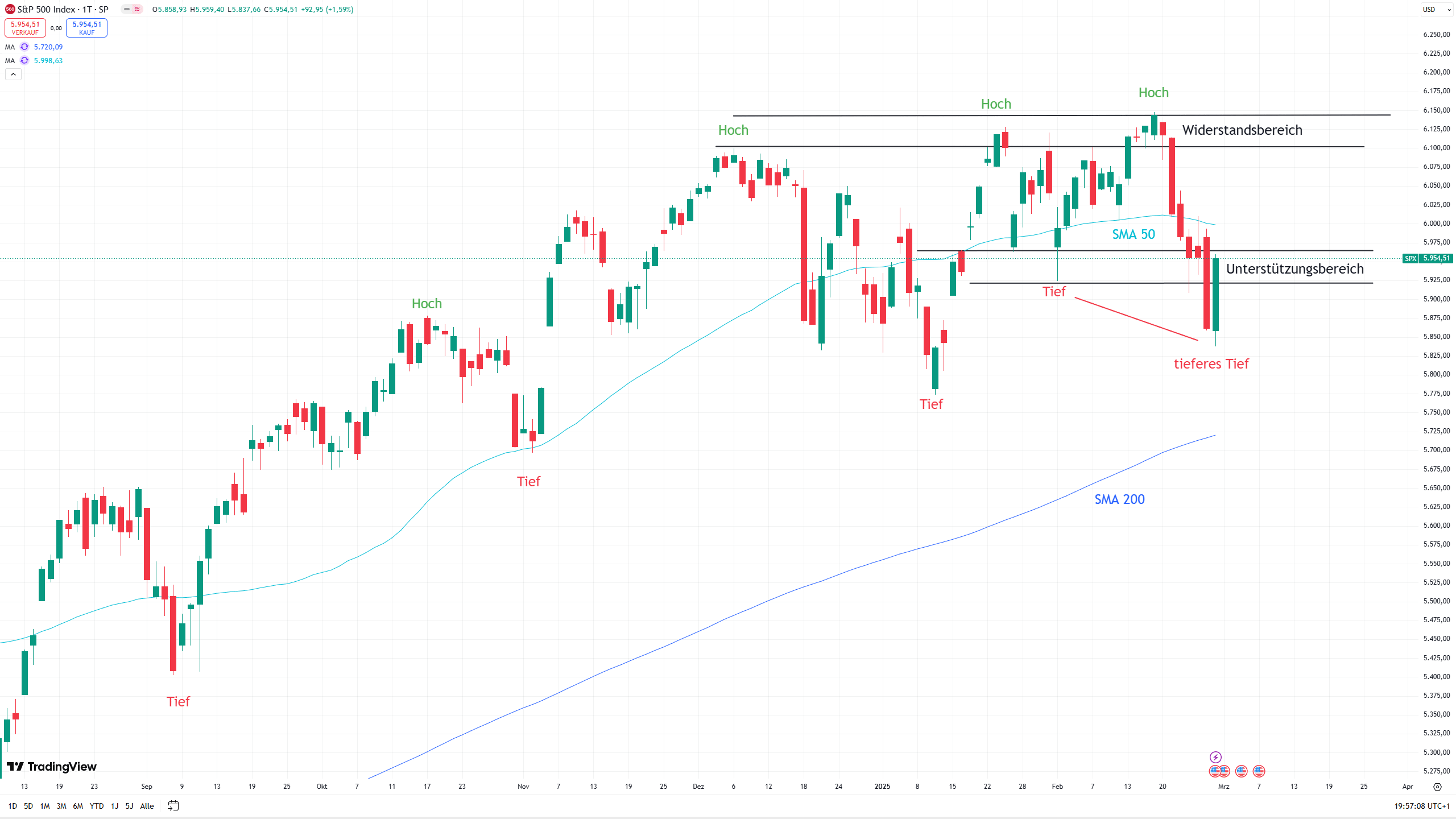Click the 6.250,00 price axis label

point(1436,35)
